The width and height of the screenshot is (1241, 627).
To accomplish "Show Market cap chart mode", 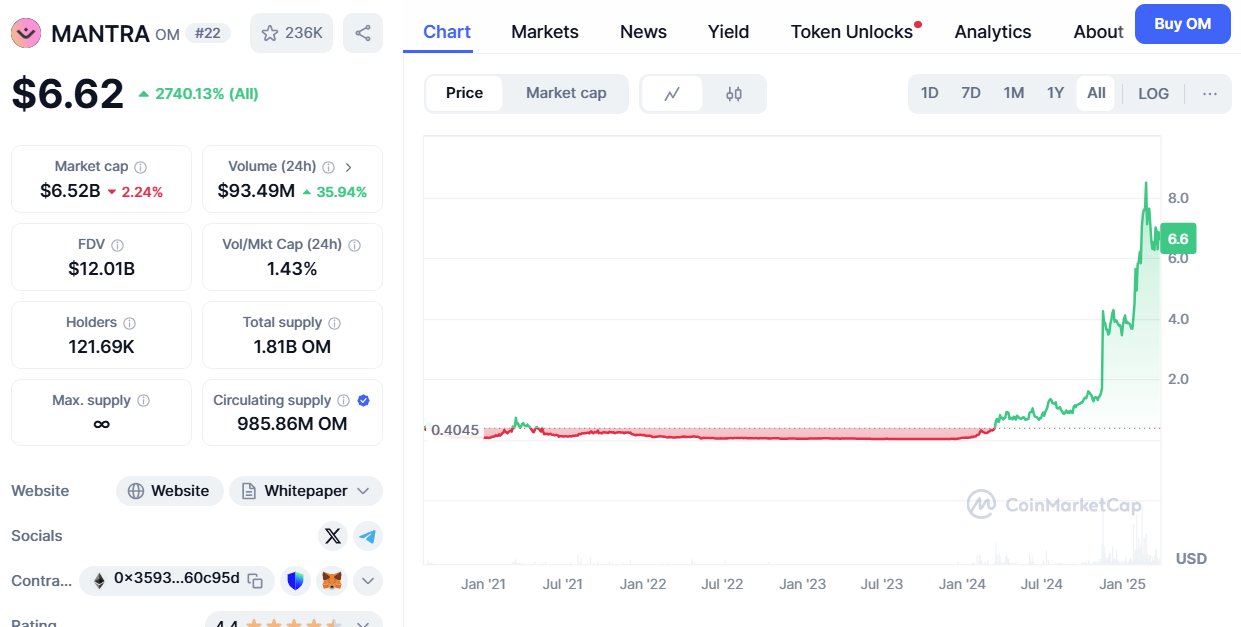I will point(566,93).
